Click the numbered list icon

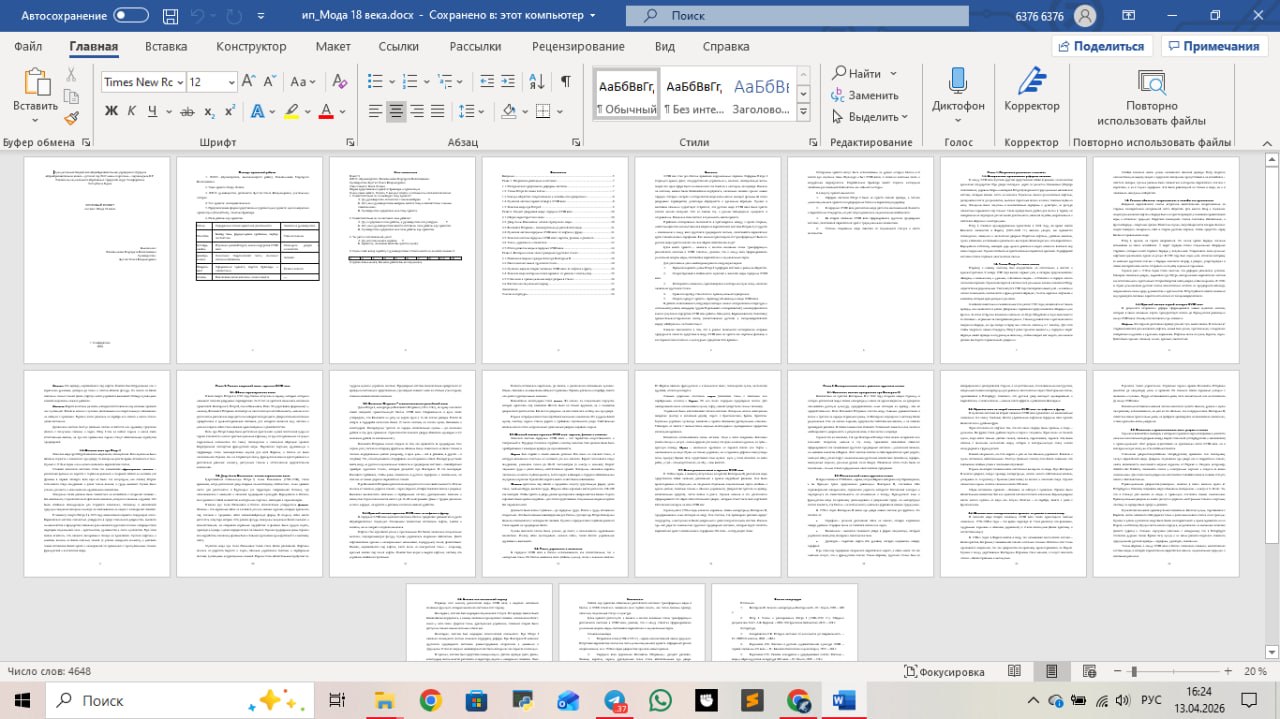click(410, 82)
